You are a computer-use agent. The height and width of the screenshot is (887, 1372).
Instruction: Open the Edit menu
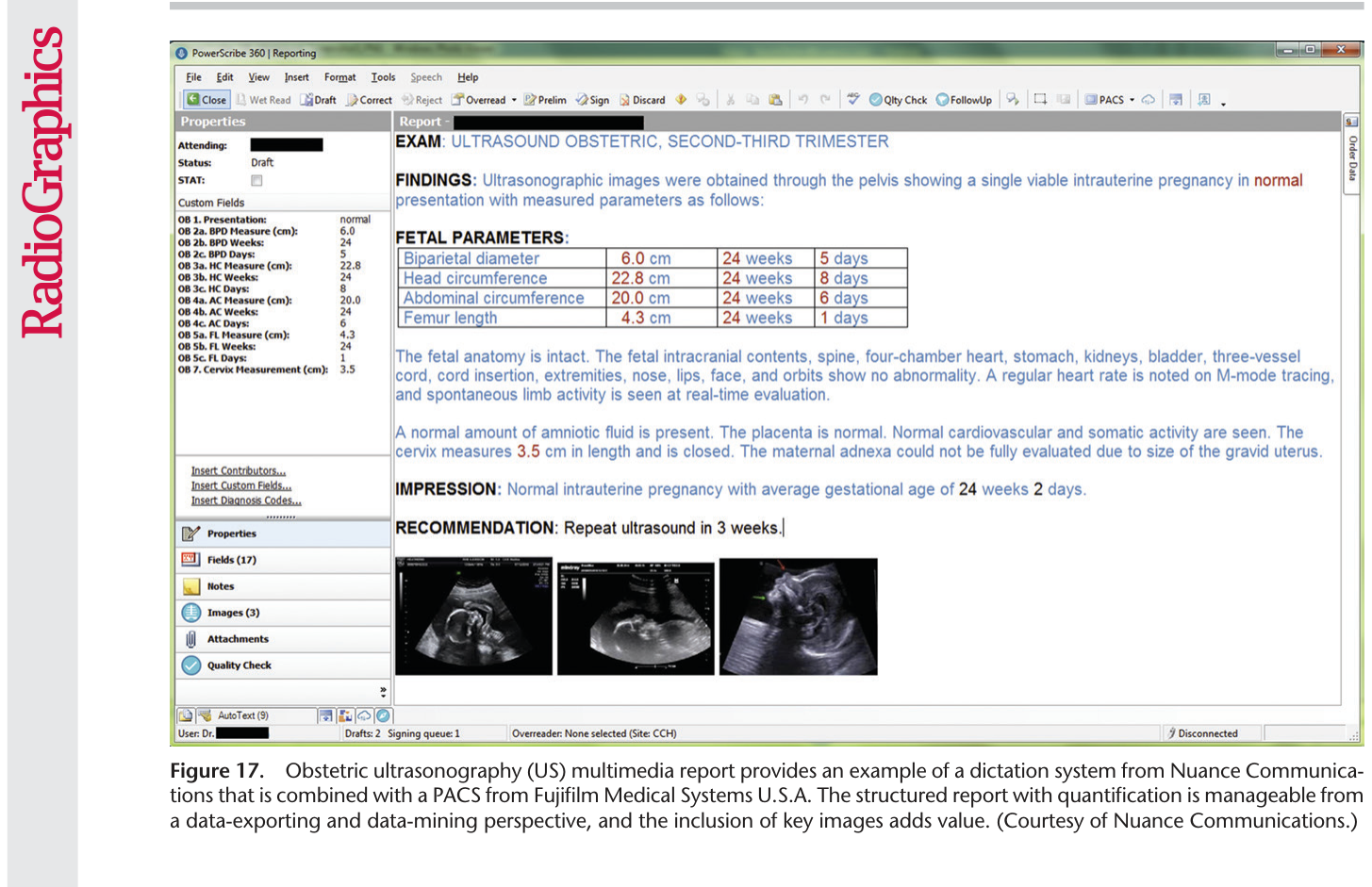(x=224, y=77)
